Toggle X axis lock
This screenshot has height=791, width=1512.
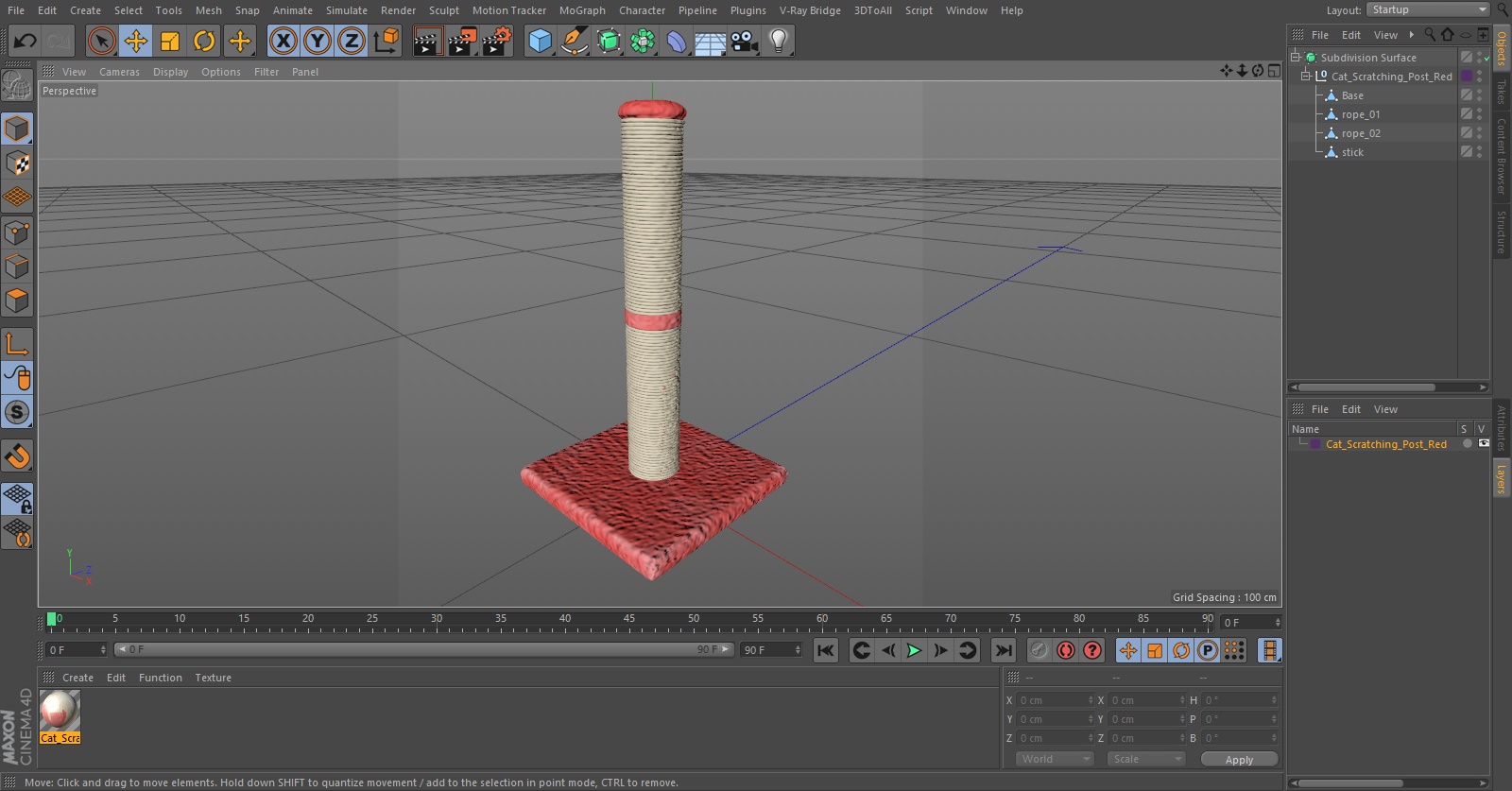point(283,41)
